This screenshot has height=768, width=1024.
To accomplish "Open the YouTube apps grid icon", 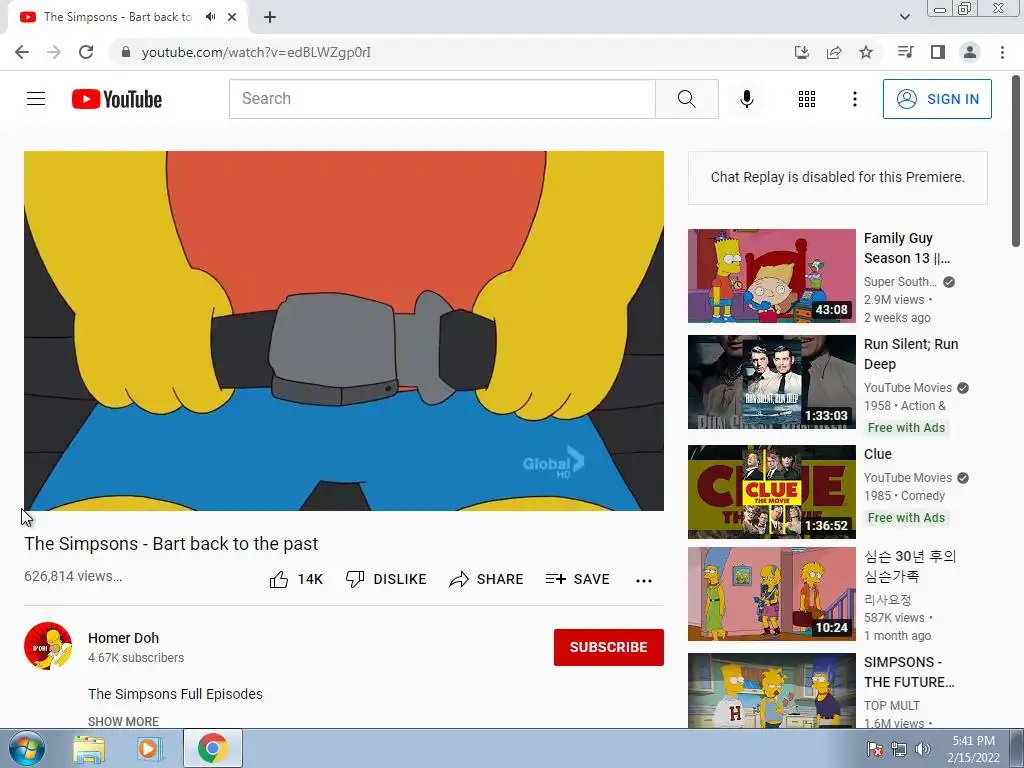I will point(807,99).
